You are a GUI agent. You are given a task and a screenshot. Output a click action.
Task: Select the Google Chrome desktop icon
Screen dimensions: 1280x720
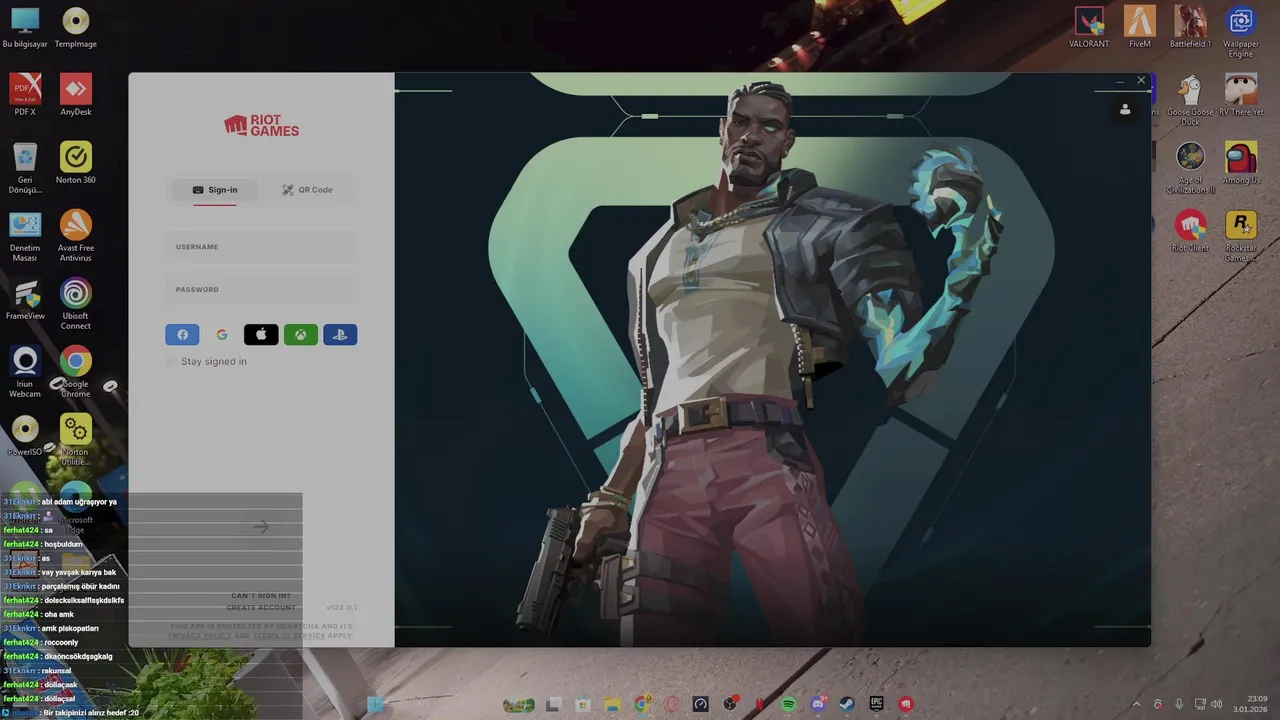pyautogui.click(x=76, y=371)
